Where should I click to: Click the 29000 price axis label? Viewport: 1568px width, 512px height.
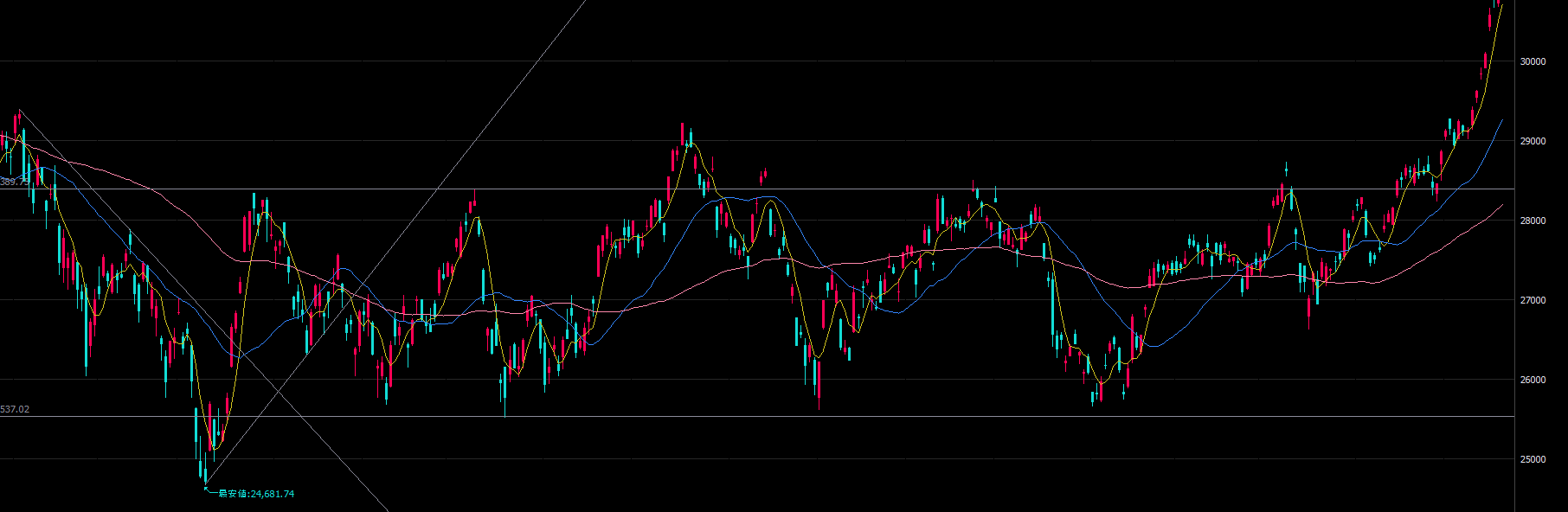click(x=1533, y=141)
